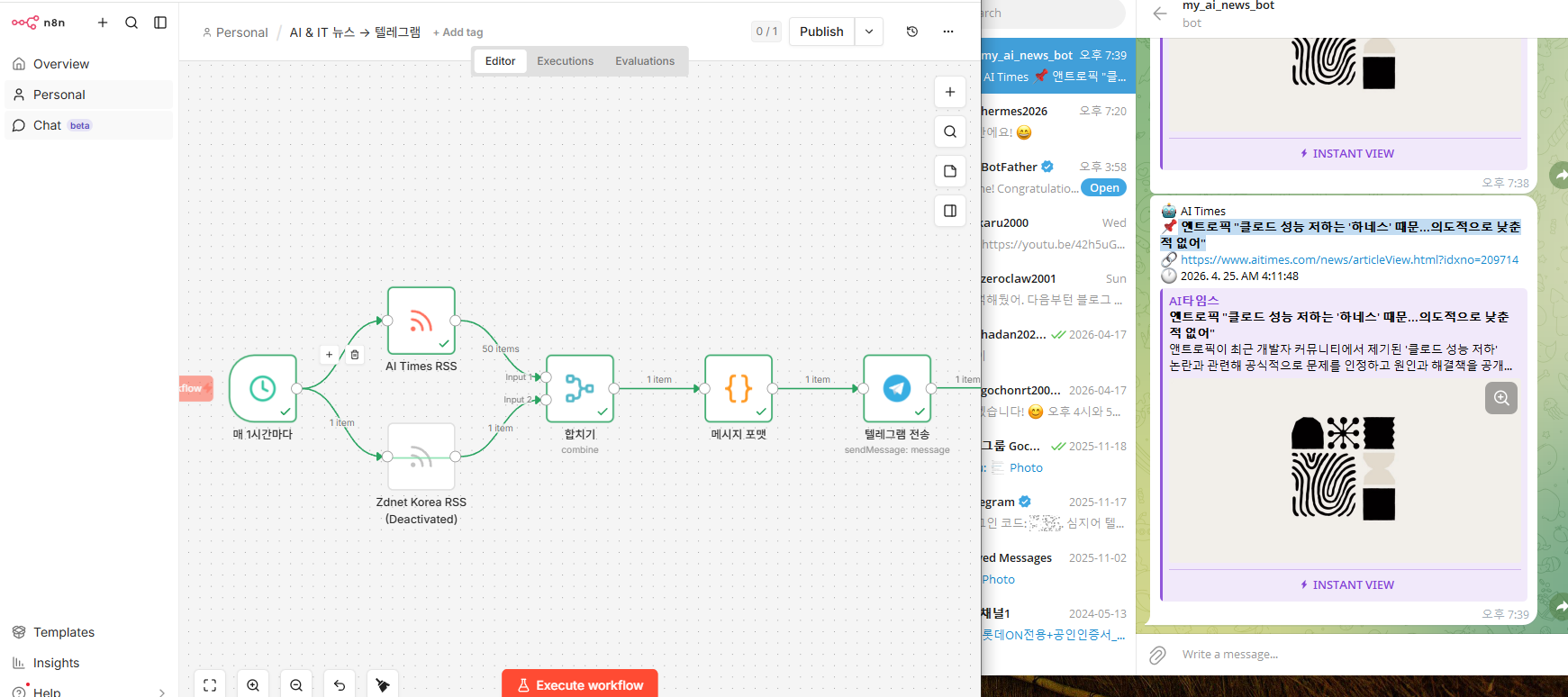
Task: Click Telegram search box
Action: [x=1052, y=14]
